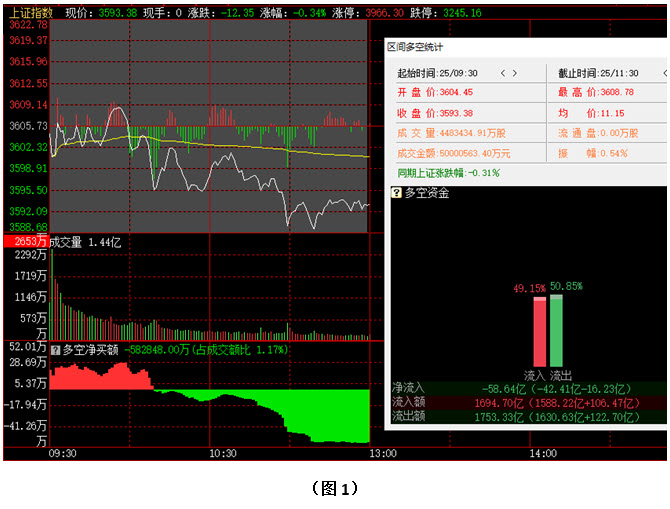
Task: Click the 多空资金 heading
Action: pos(427,193)
